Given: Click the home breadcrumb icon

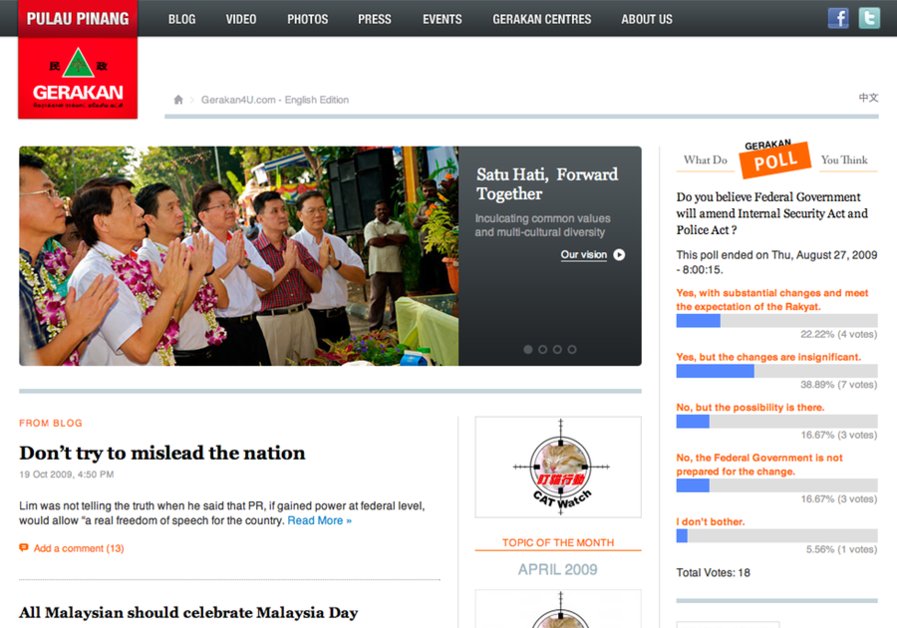Looking at the screenshot, I should [x=178, y=99].
